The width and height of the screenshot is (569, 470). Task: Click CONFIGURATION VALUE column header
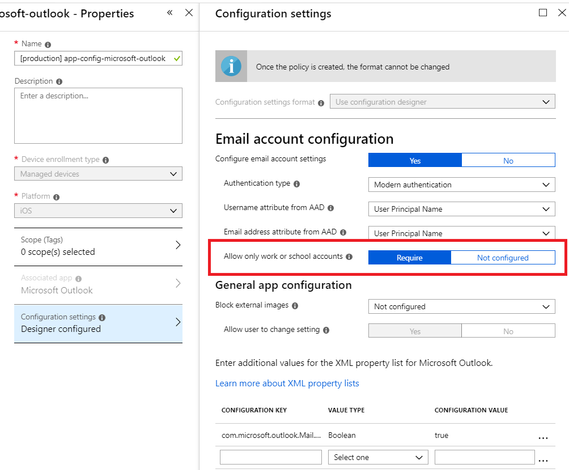[471, 410]
